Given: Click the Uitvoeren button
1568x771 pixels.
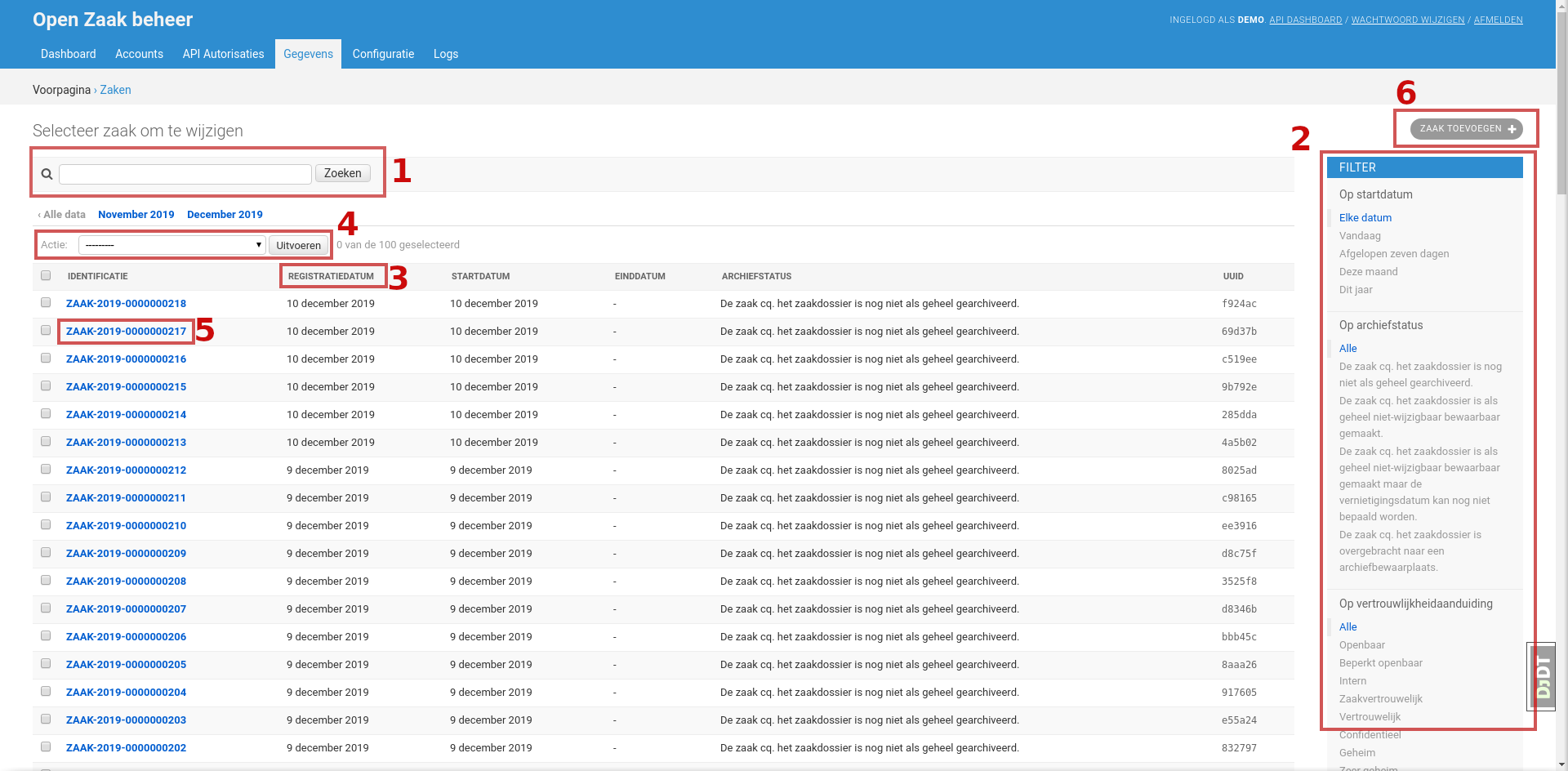Looking at the screenshot, I should (298, 245).
